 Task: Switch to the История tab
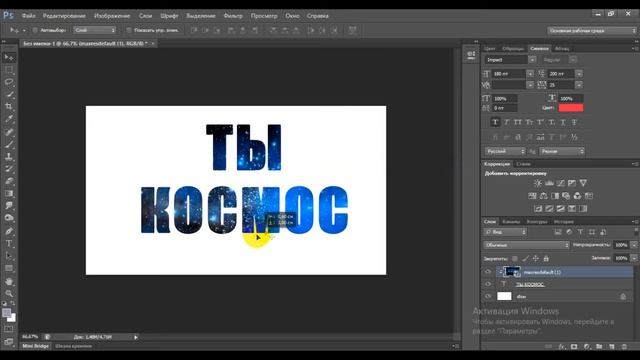tap(564, 222)
